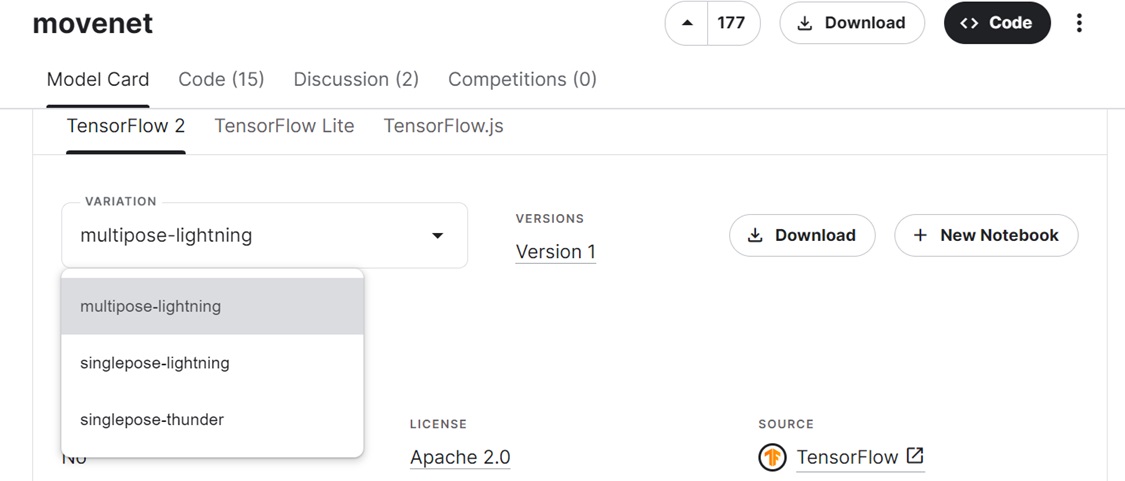Collapse the Variation dropdown arrow
Screen dimensions: 1125x481
[437, 235]
